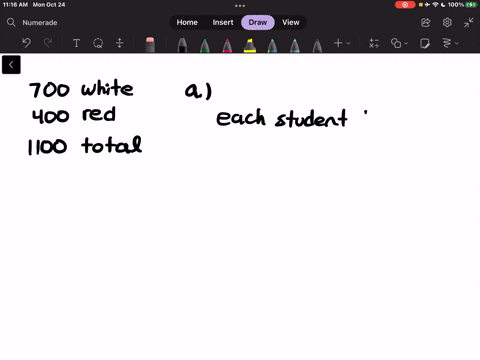Select the Text tool
Image resolution: width=480 pixels, height=360 pixels.
[x=76, y=43]
